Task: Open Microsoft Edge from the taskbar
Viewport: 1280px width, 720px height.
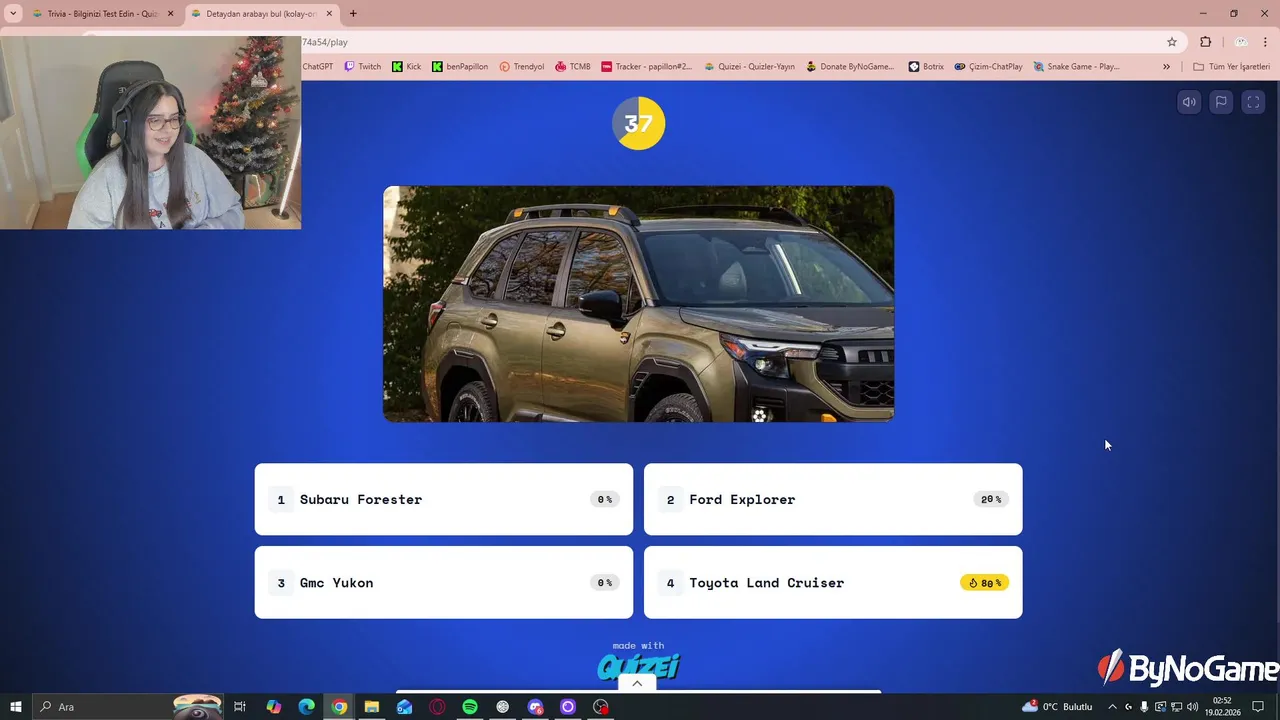Action: tap(306, 707)
